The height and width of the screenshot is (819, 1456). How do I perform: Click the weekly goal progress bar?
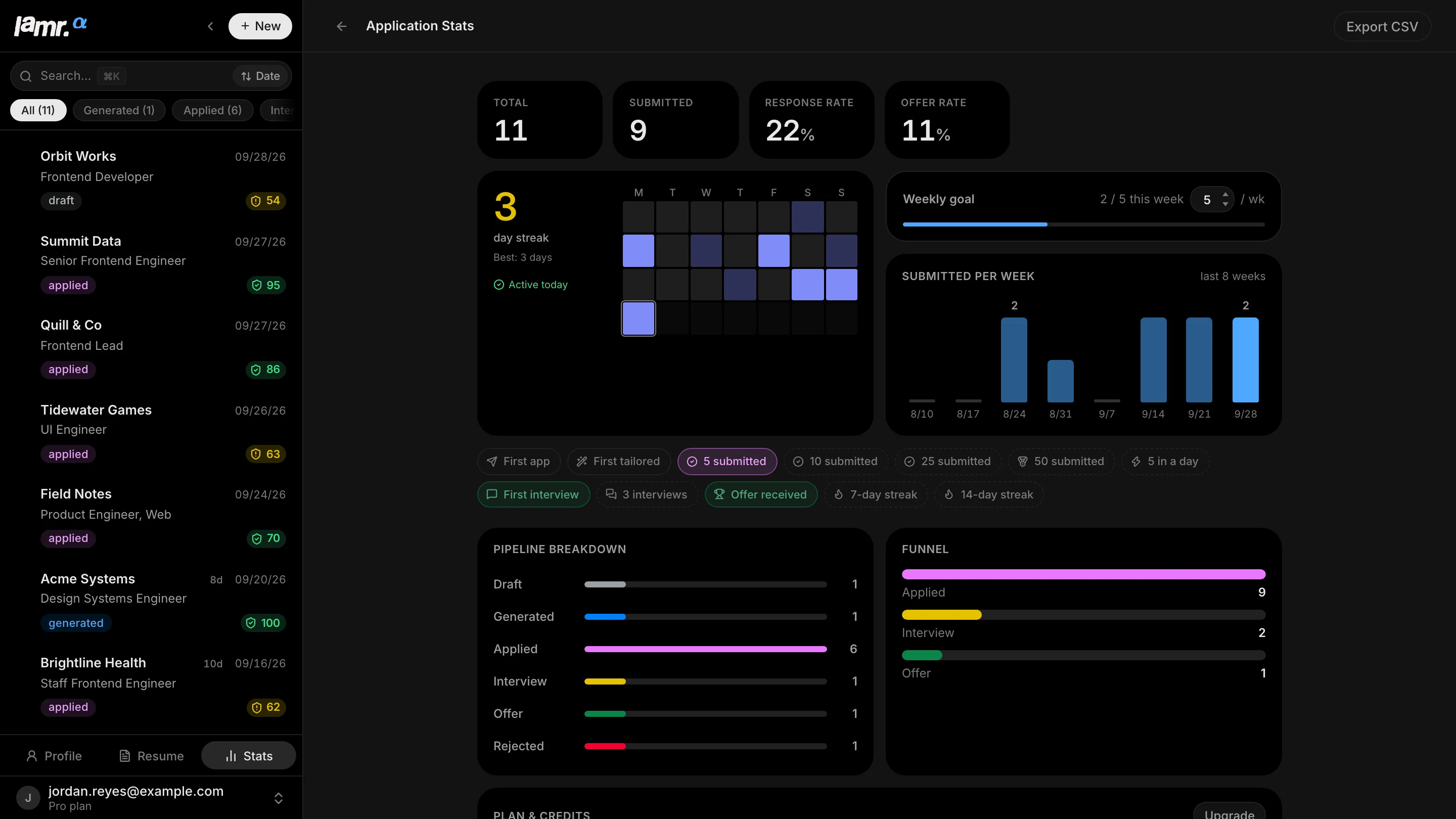tap(1083, 224)
